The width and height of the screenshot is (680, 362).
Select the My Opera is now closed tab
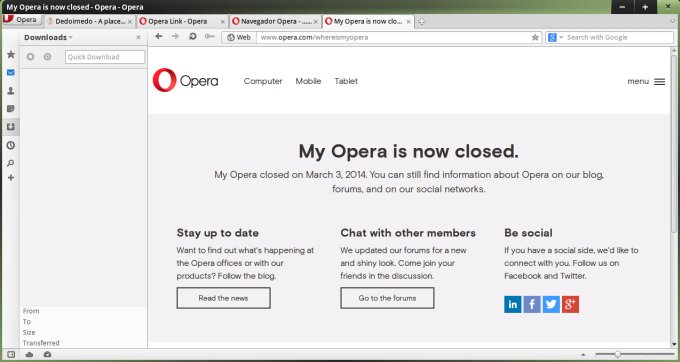tap(368, 21)
